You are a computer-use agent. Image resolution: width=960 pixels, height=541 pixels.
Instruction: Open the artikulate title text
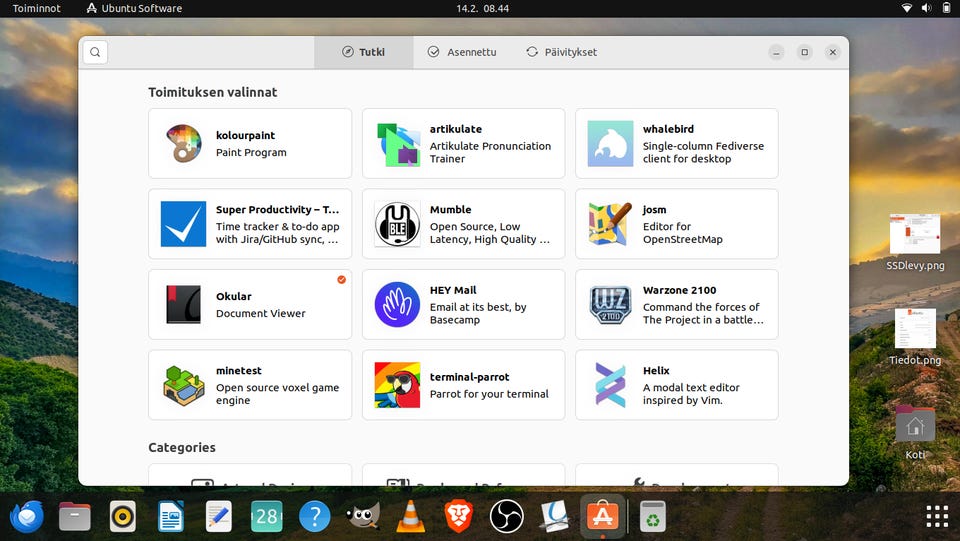pos(456,129)
